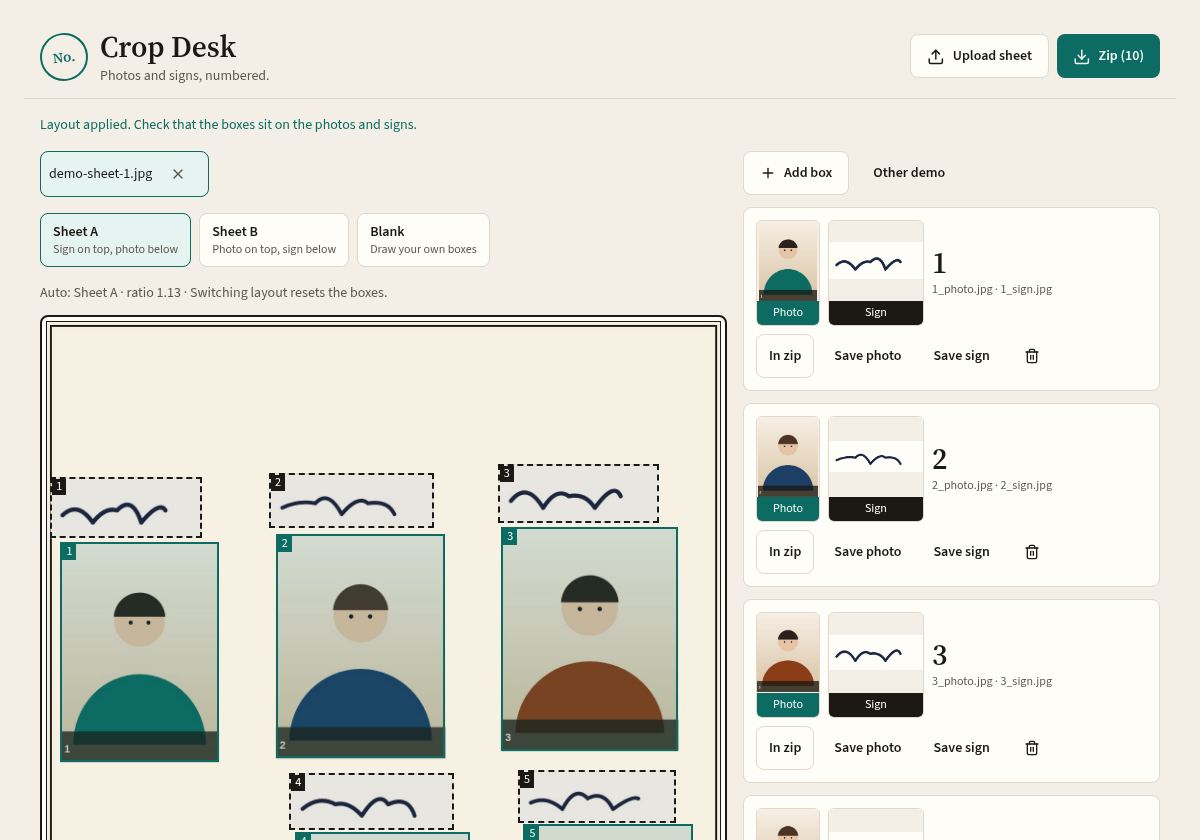Open entry 2 photo thumbnail
The height and width of the screenshot is (840, 1200).
788,469
